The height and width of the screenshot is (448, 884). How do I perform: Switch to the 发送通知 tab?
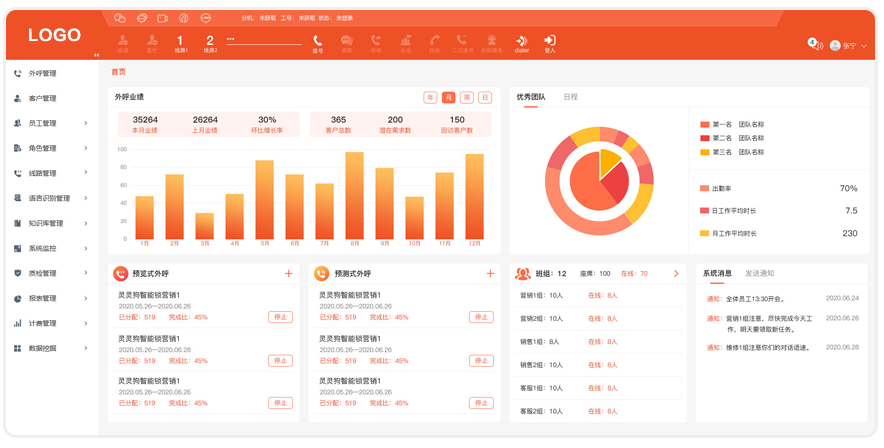(759, 273)
